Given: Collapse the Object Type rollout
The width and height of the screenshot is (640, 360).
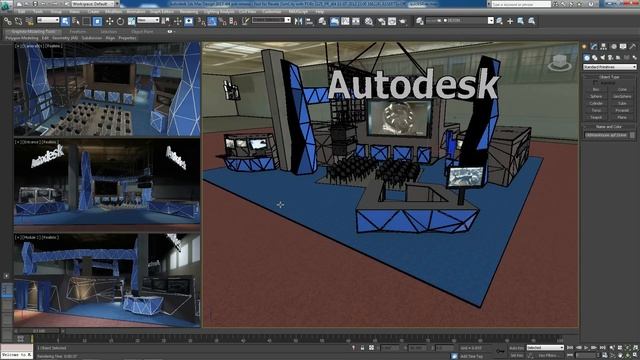Looking at the screenshot, I should 609,77.
